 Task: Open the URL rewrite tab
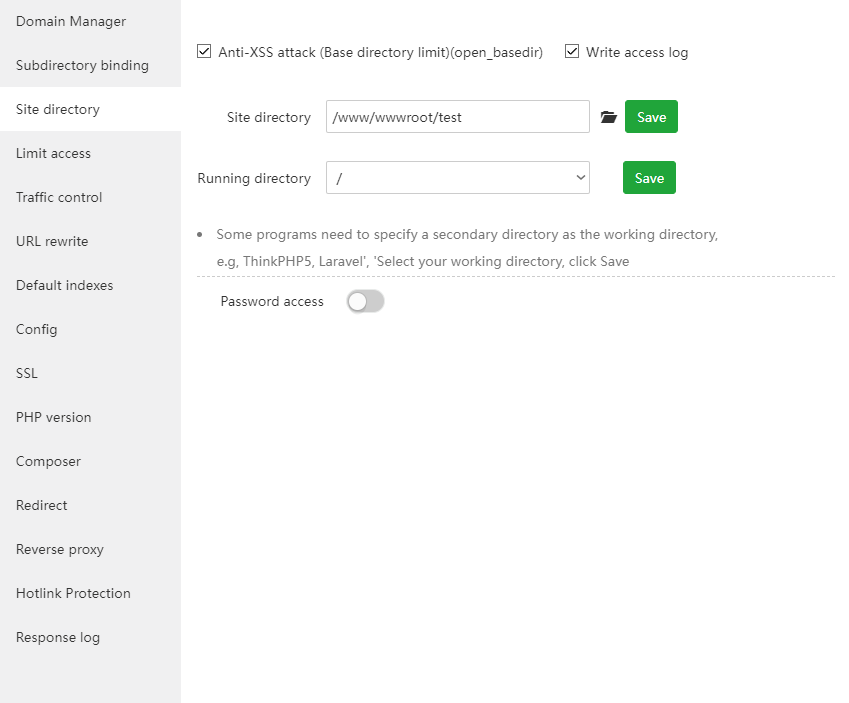(52, 241)
